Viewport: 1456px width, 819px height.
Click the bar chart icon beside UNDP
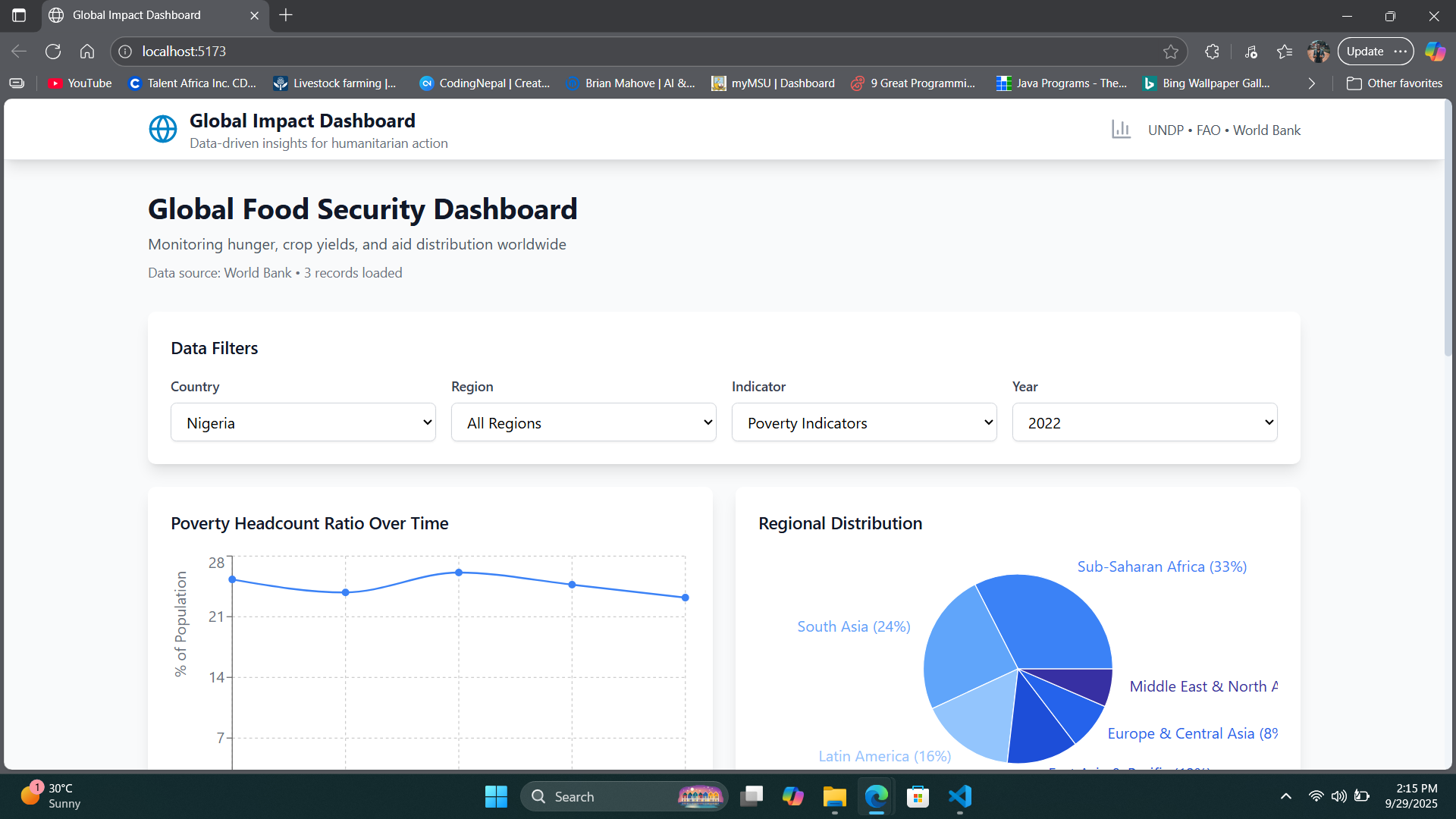tap(1121, 130)
